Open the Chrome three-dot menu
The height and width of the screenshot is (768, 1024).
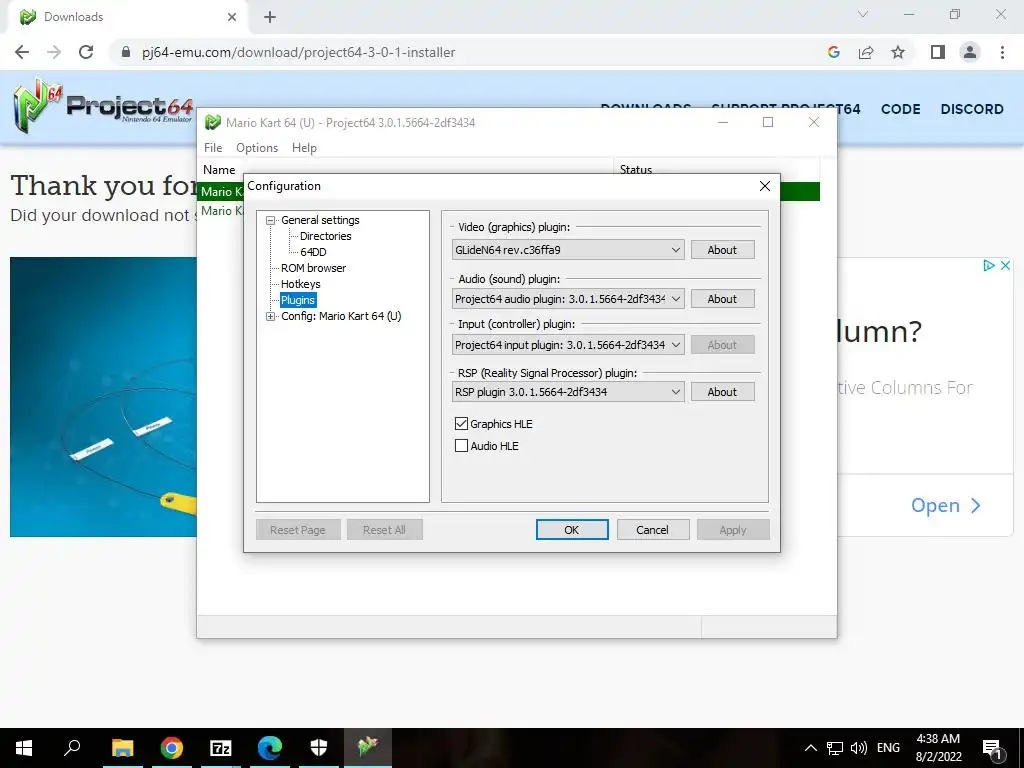(1002, 52)
